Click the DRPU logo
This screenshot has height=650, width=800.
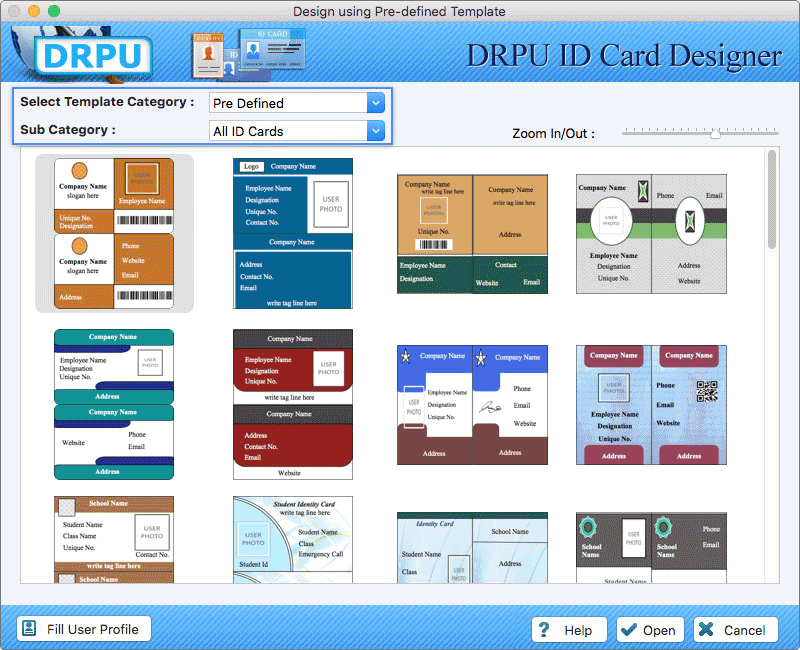click(93, 57)
